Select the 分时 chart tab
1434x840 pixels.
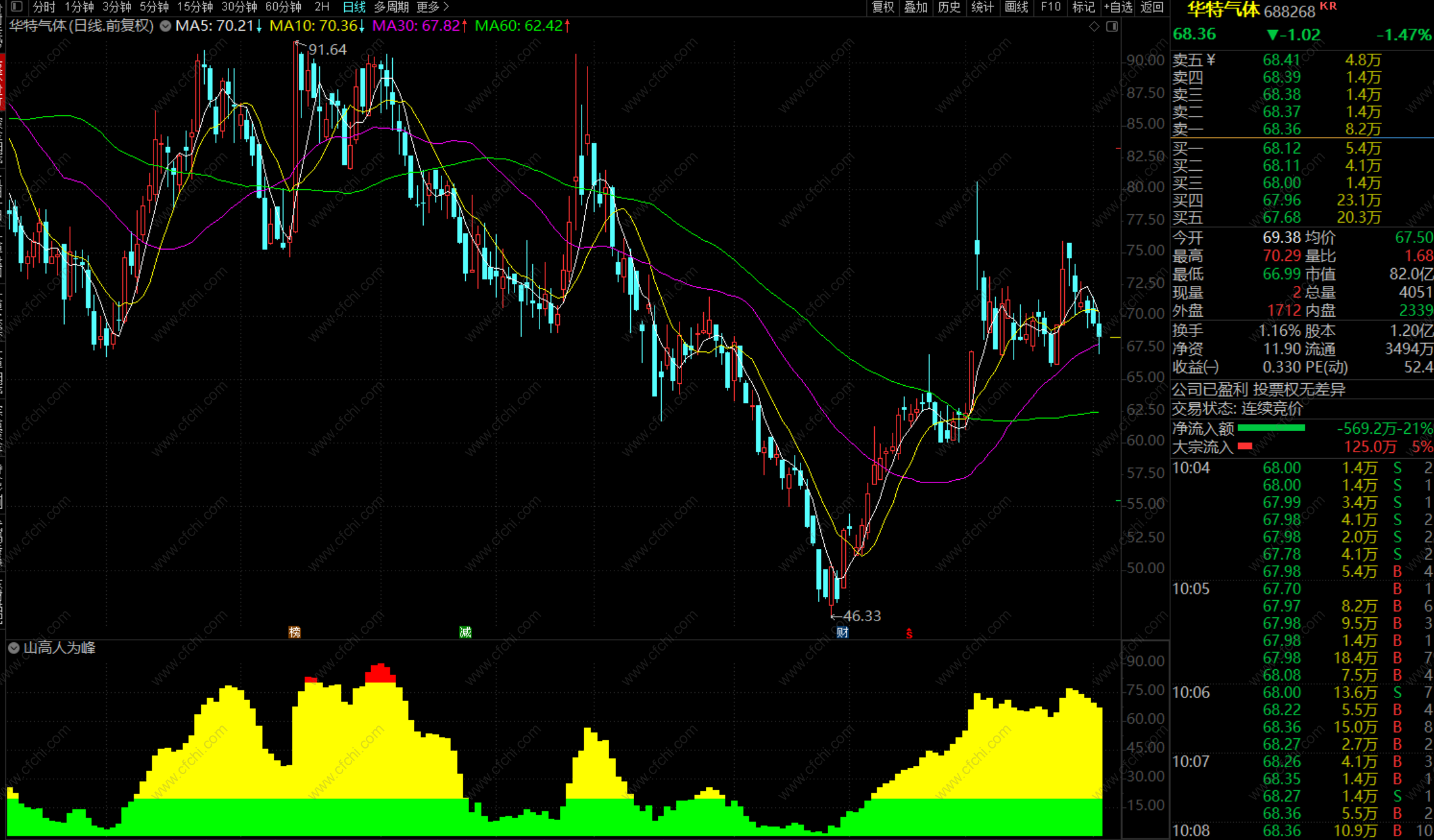(x=44, y=7)
